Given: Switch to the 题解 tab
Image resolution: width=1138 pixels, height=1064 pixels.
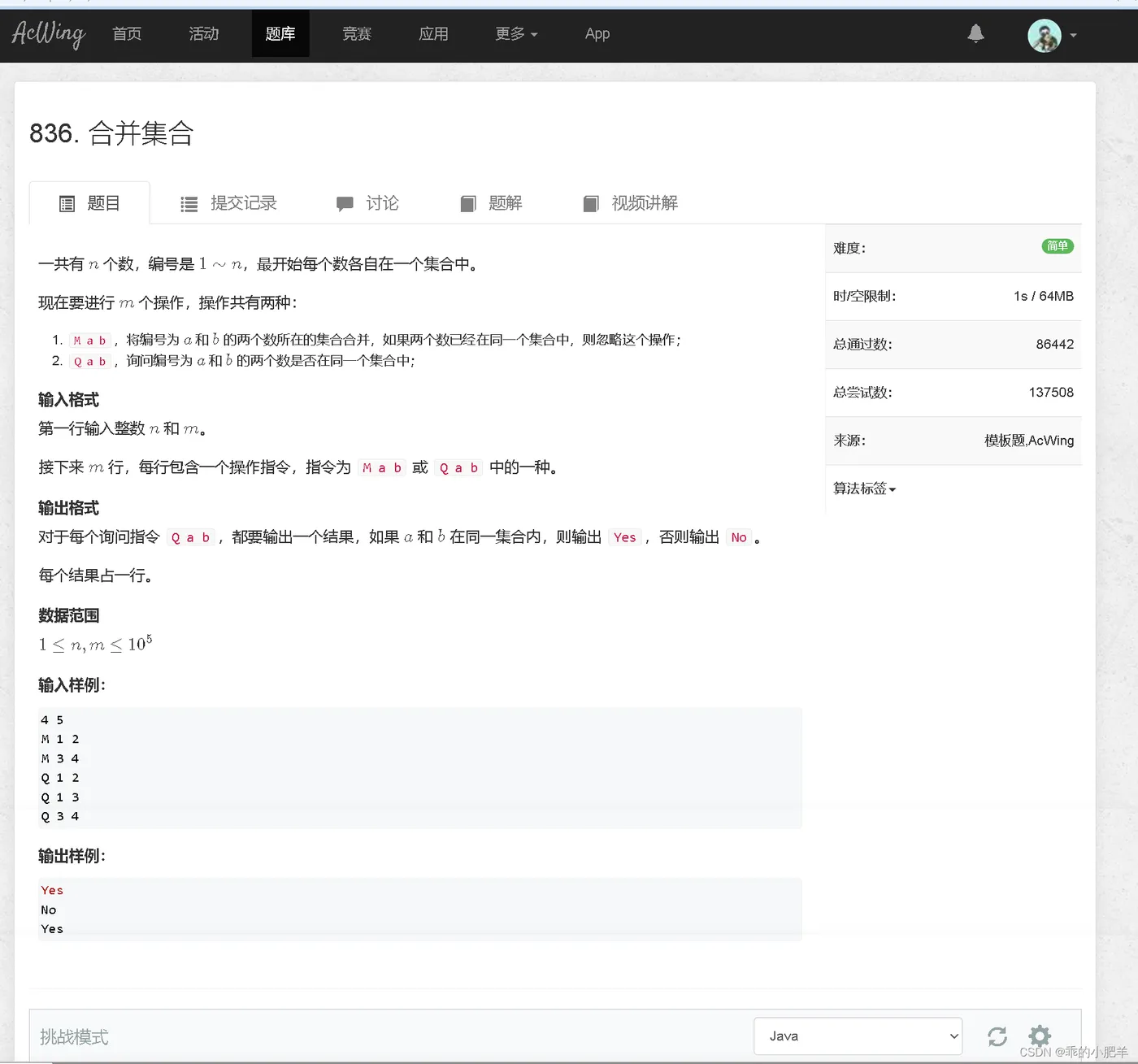Looking at the screenshot, I should click(x=491, y=203).
